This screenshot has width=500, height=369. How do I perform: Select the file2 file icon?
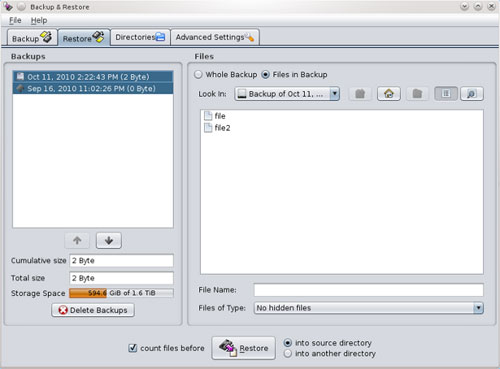(208, 128)
